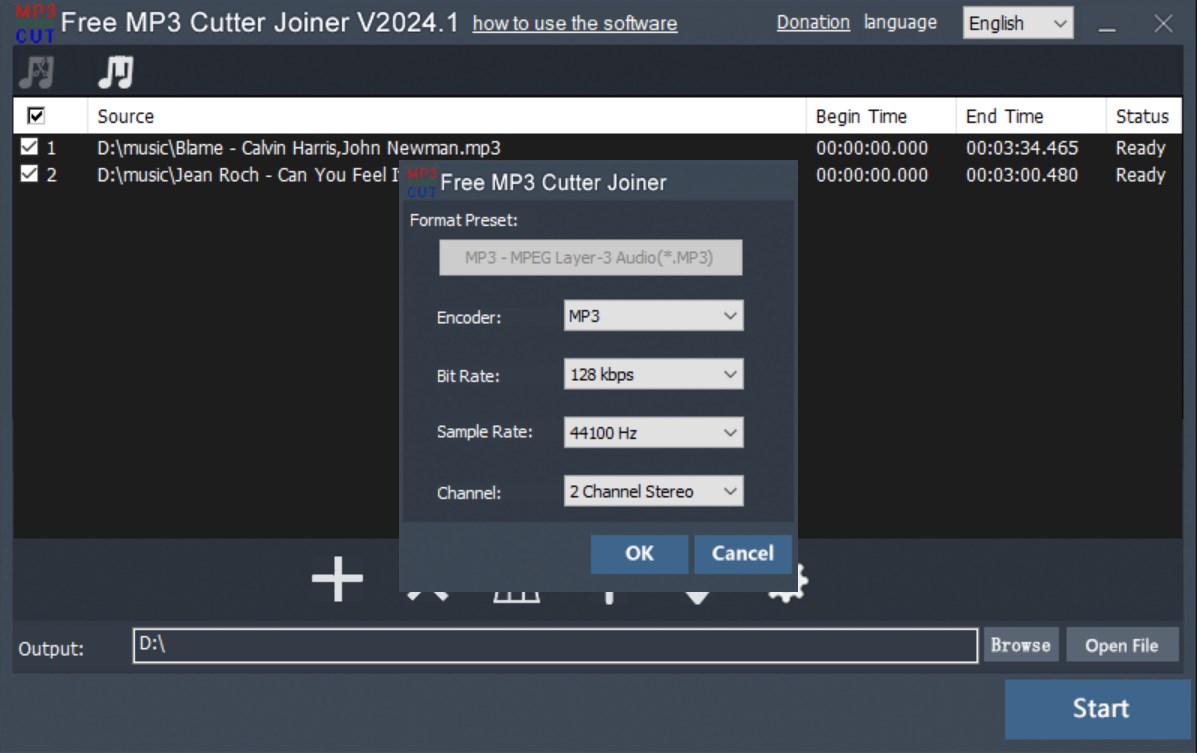The width and height of the screenshot is (1197, 753).
Task: Uncheck the Jean Roch track
Action: tap(28, 174)
